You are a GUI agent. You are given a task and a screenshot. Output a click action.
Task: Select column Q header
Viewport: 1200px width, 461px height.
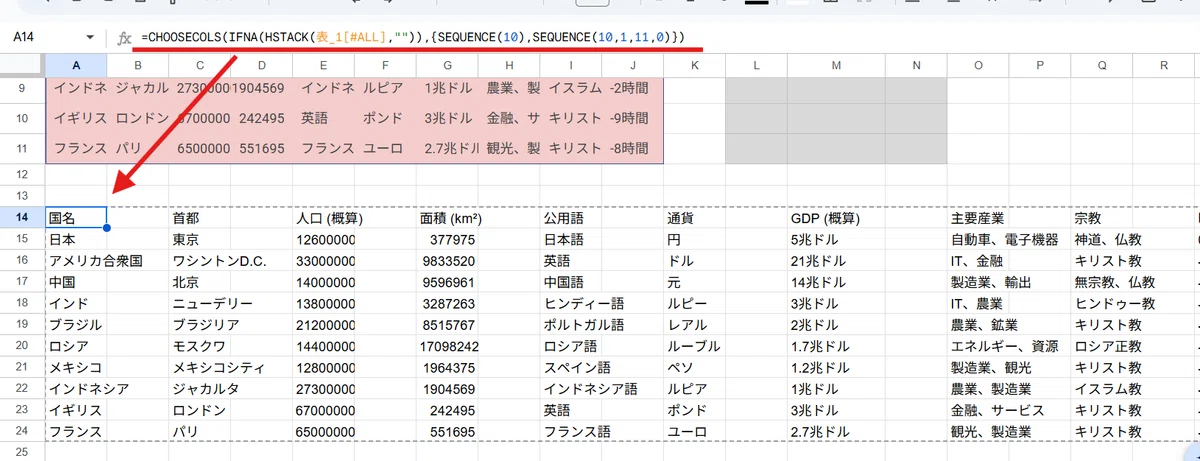click(x=1102, y=64)
